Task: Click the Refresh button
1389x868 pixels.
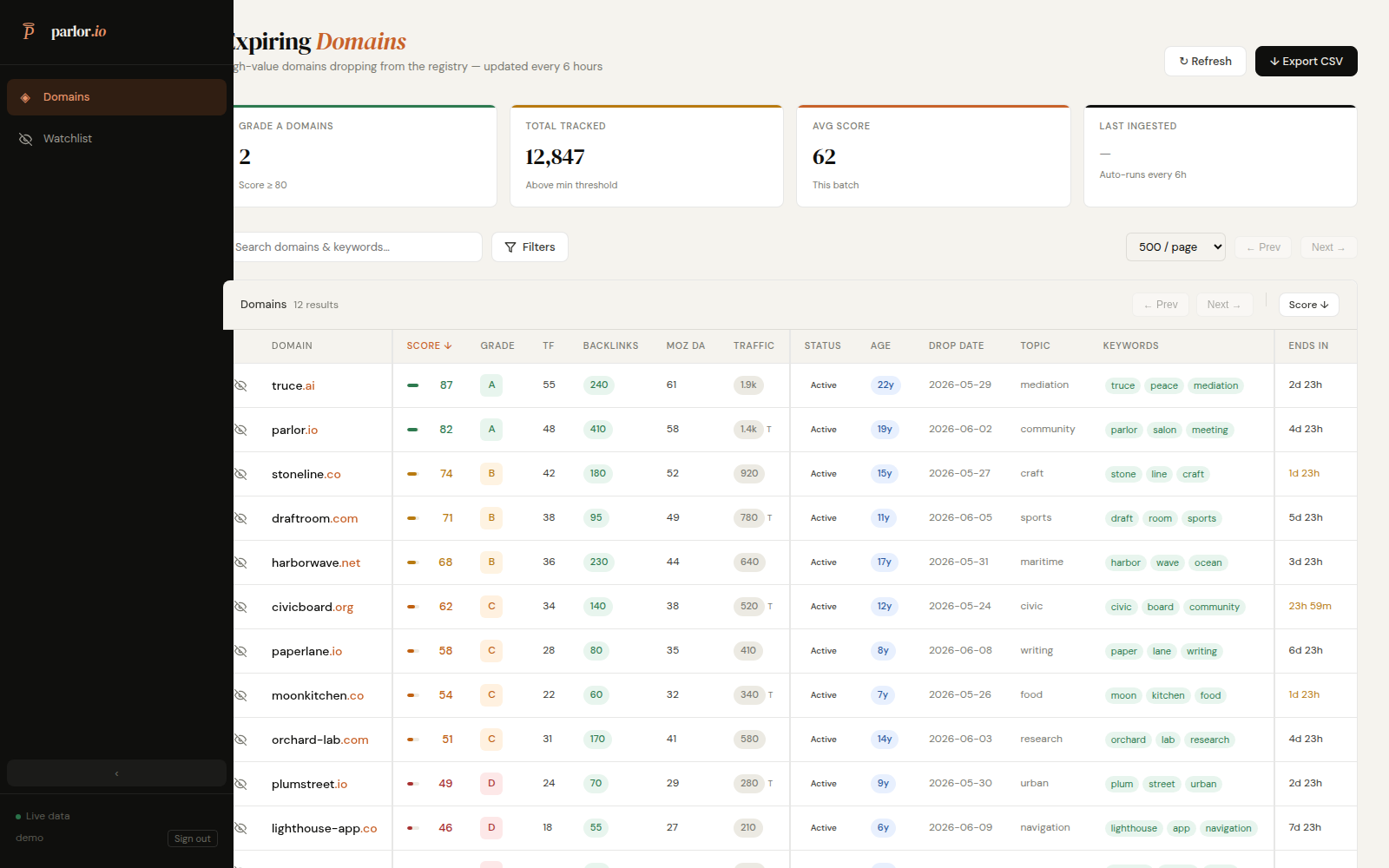Action: click(1205, 61)
